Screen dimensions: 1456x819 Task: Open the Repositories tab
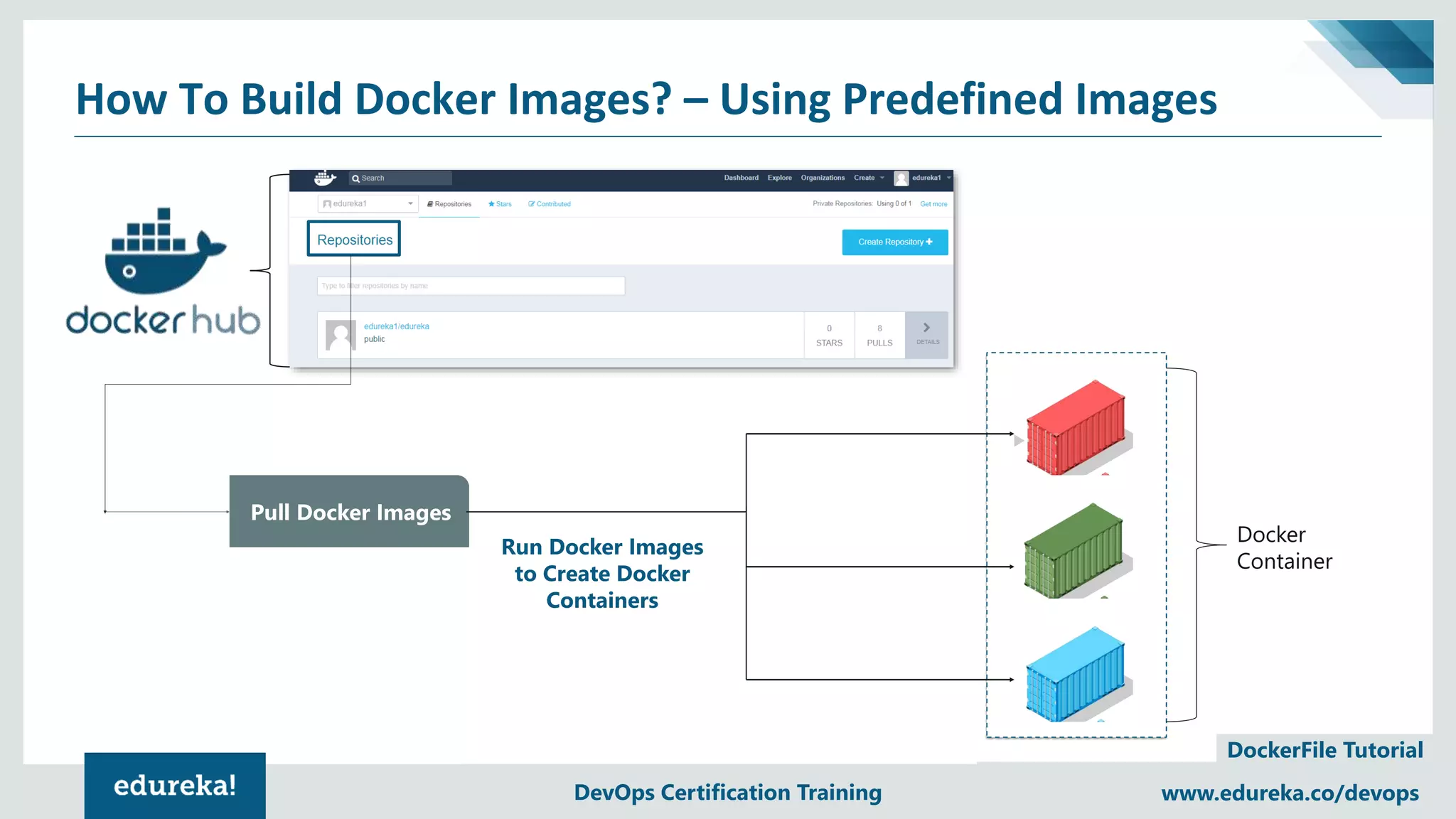[449, 204]
